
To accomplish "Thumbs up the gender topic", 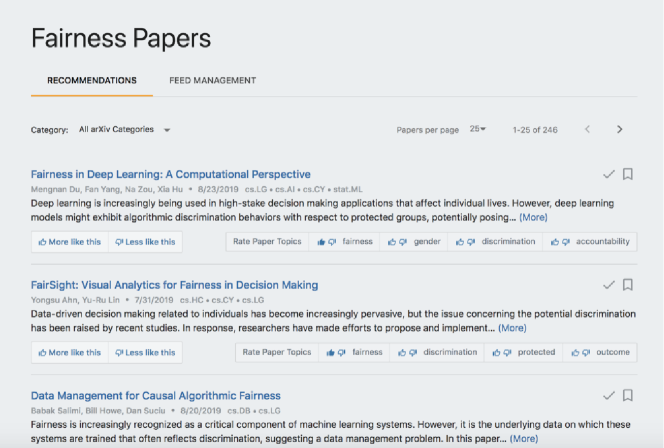I will pyautogui.click(x=395, y=242).
